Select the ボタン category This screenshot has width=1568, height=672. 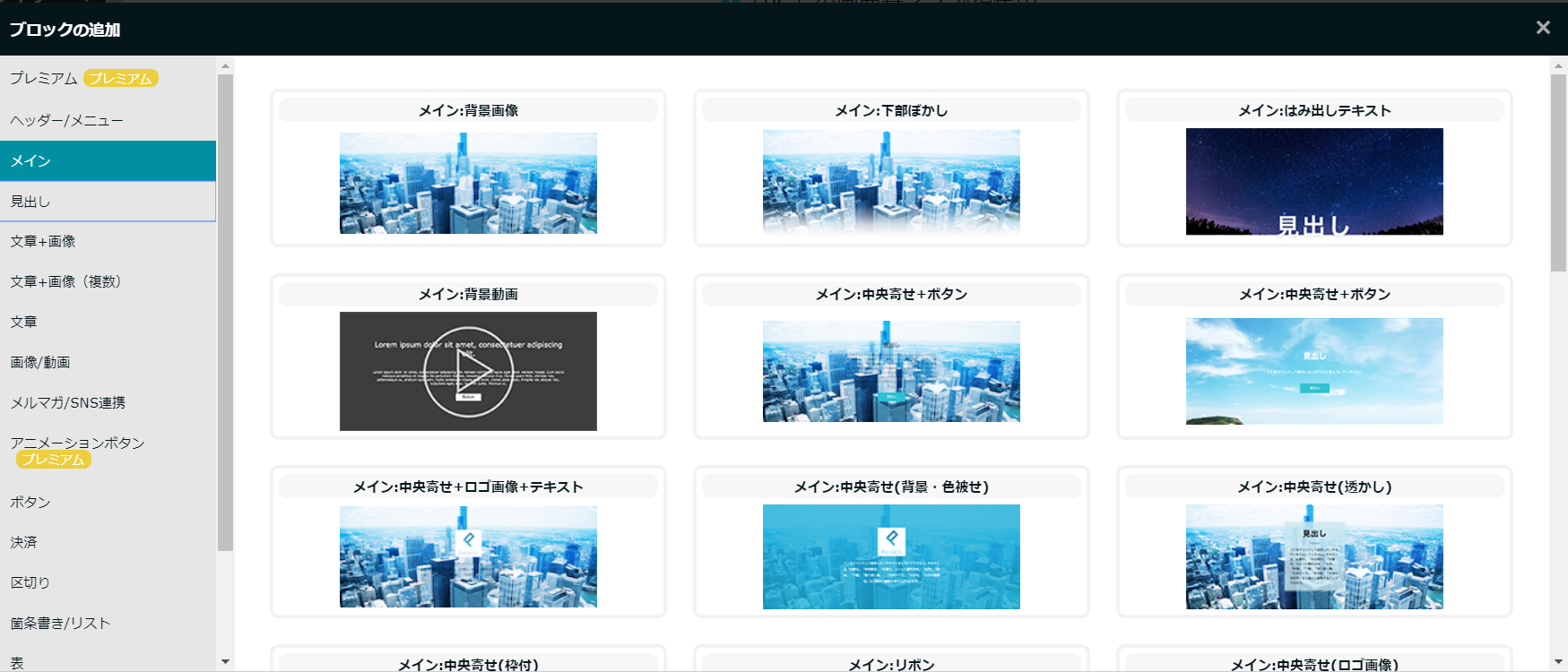(x=108, y=502)
